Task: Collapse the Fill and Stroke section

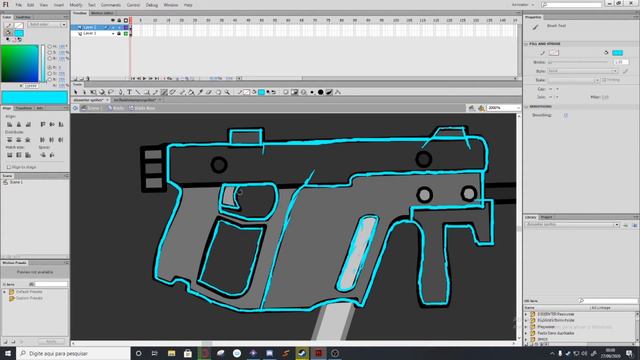Action: click(527, 44)
